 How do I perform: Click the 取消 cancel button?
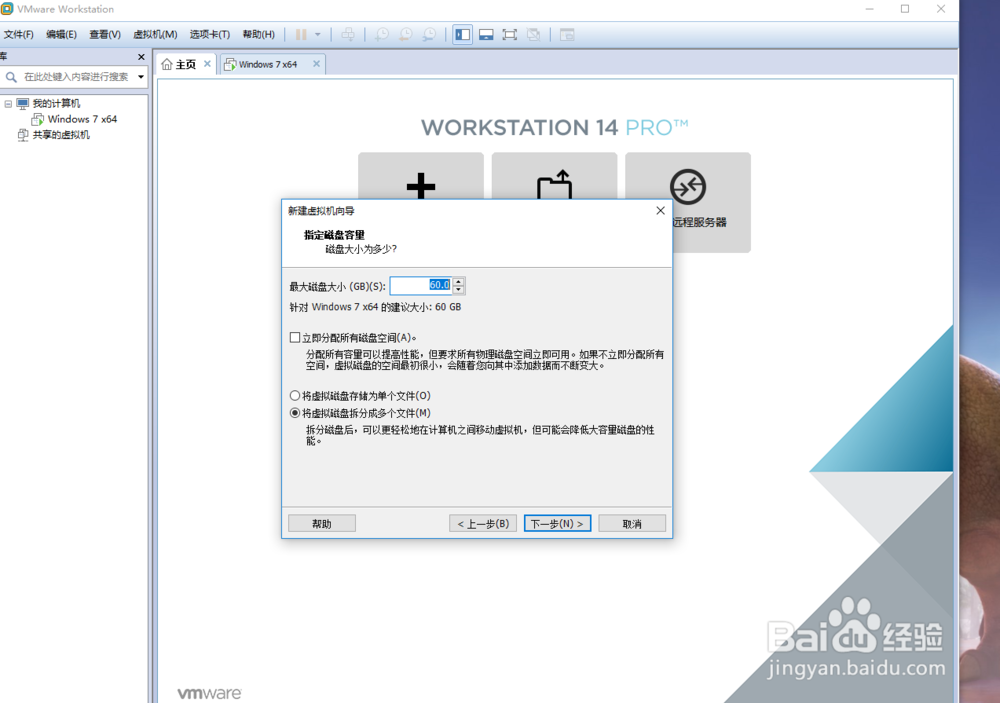tap(632, 524)
